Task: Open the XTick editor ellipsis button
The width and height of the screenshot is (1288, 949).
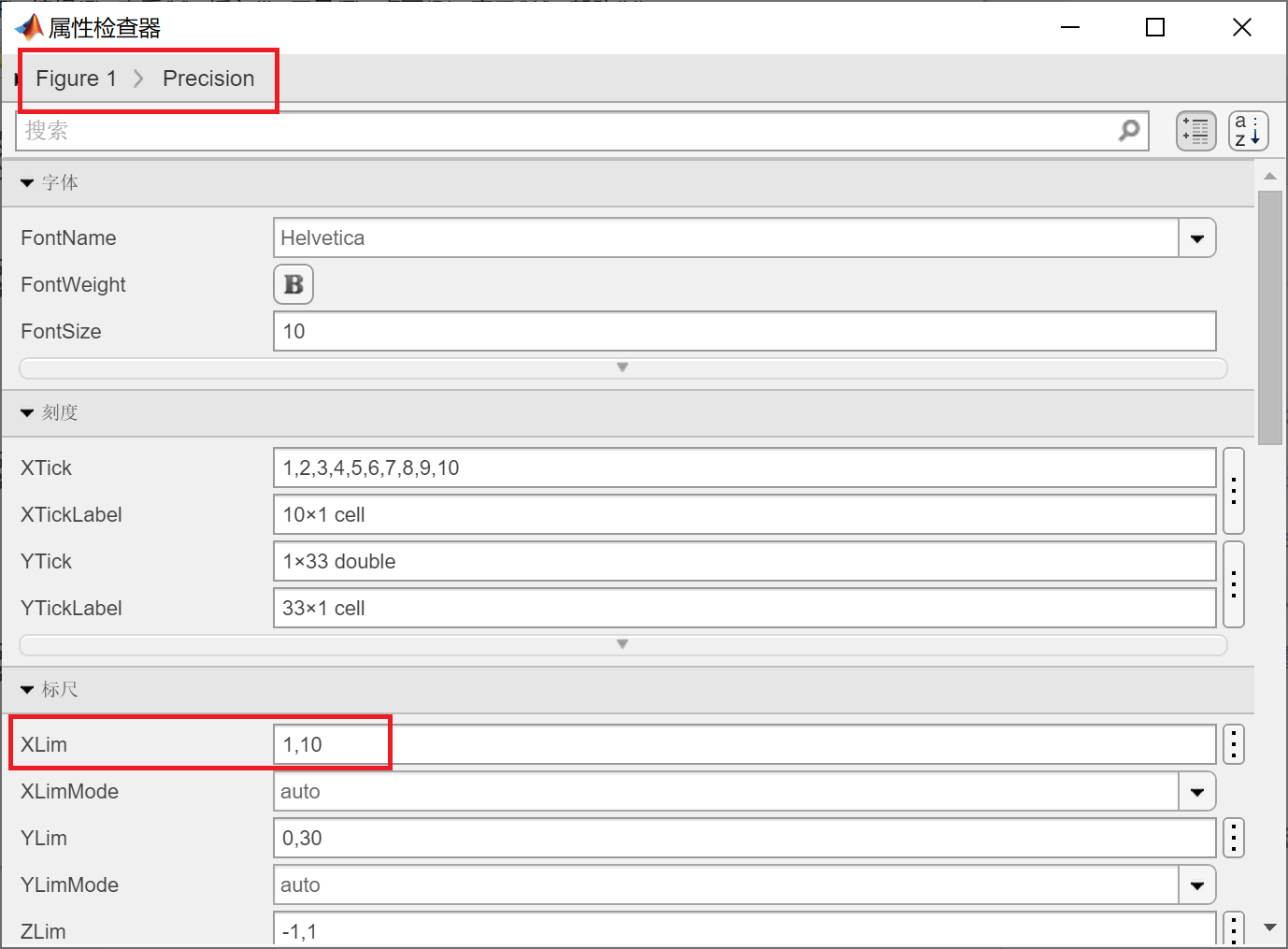Action: (x=1234, y=491)
